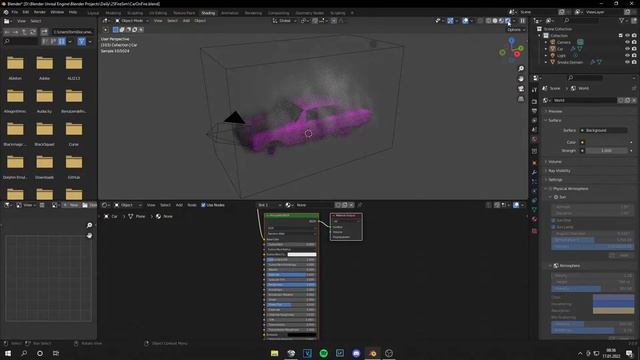Click the outliner filter funnel icon

pos(621,20)
